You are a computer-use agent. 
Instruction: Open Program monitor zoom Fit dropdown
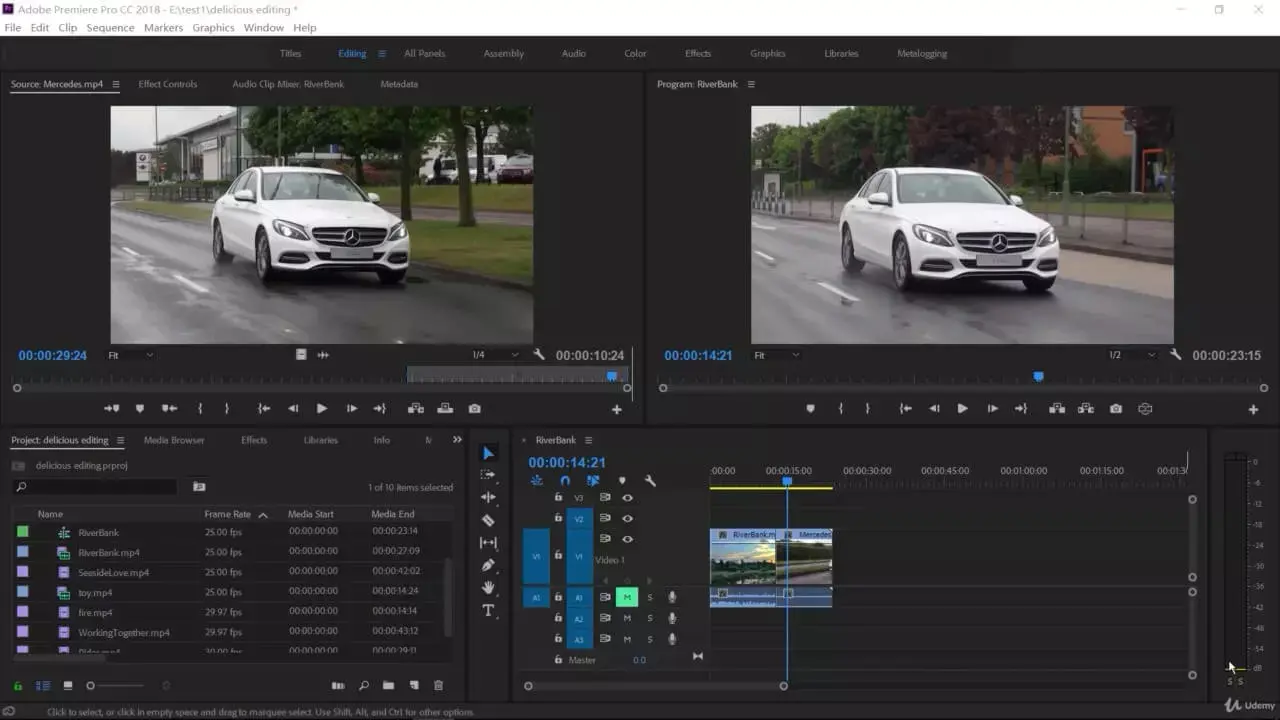coord(776,355)
